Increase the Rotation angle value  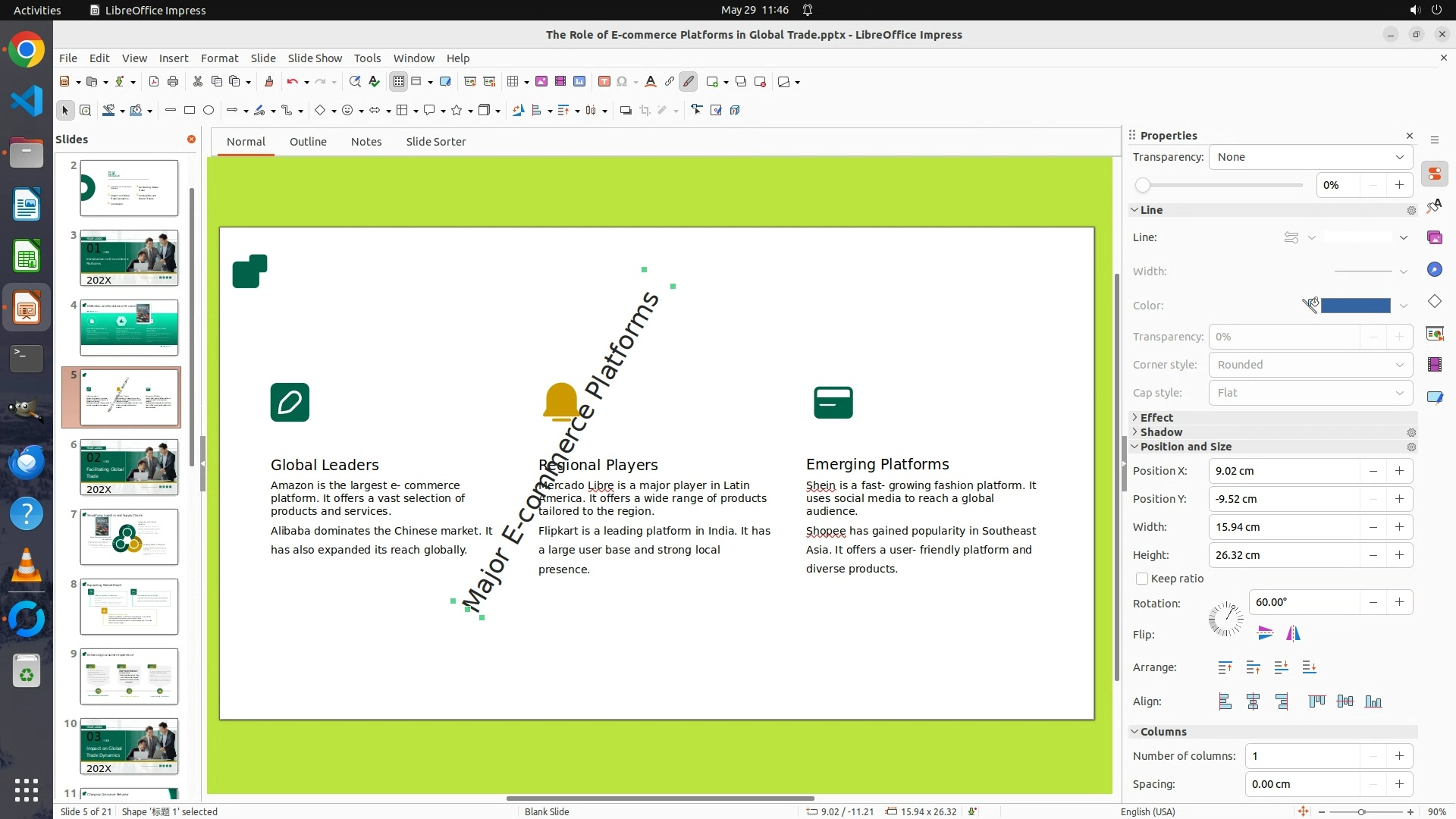coord(1399,603)
